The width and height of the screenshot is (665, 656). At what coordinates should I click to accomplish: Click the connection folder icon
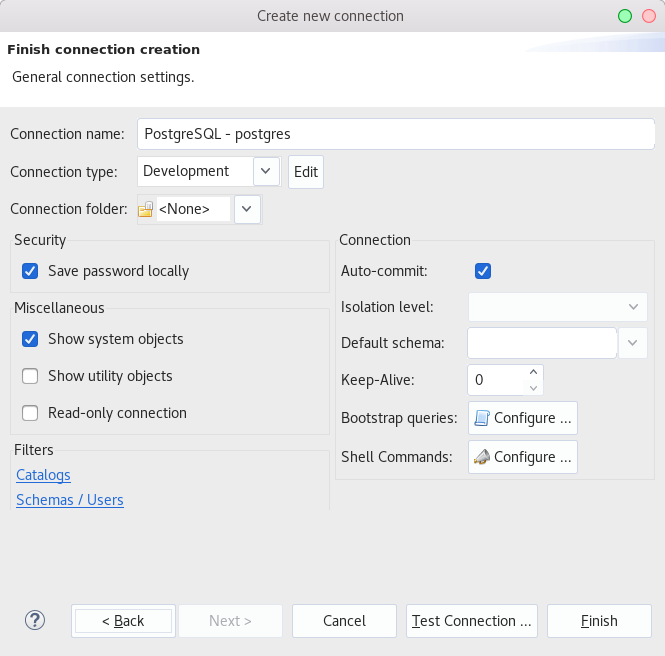(146, 209)
